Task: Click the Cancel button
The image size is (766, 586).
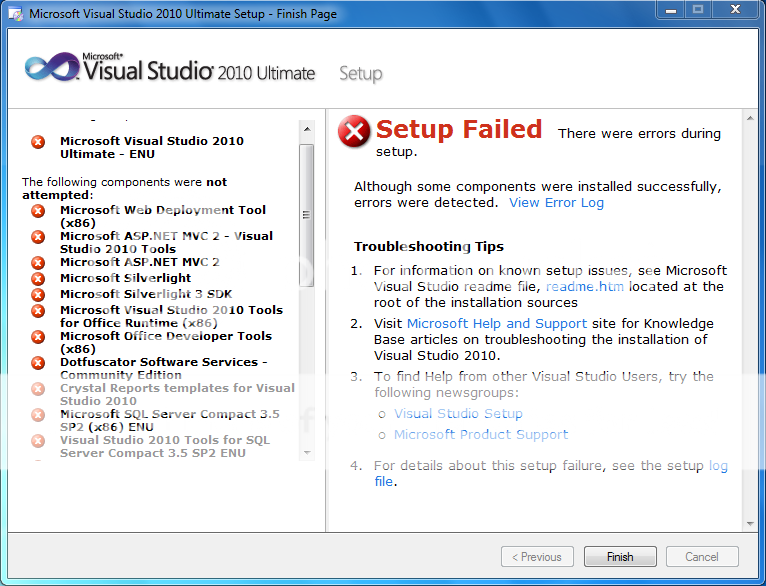Action: (702, 557)
